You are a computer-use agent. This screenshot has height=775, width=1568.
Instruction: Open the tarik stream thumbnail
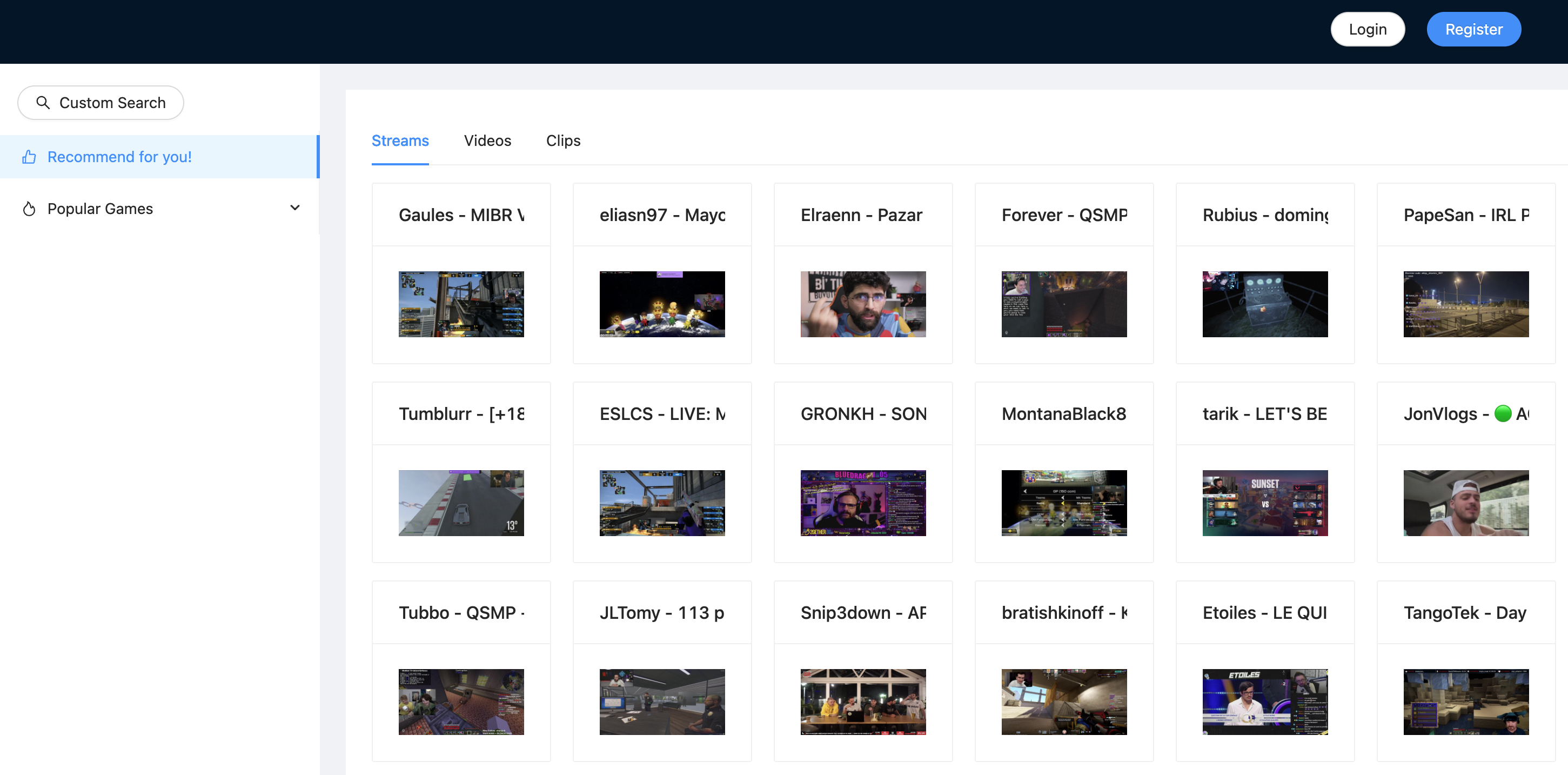(1265, 503)
